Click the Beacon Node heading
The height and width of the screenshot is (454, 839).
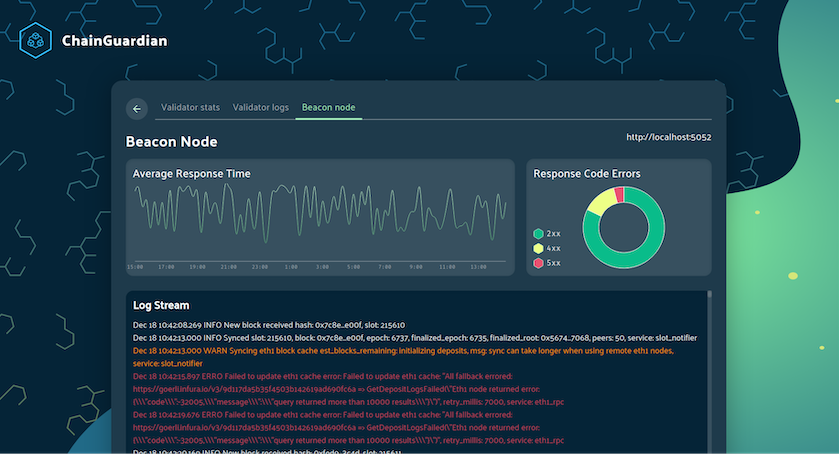click(x=172, y=142)
